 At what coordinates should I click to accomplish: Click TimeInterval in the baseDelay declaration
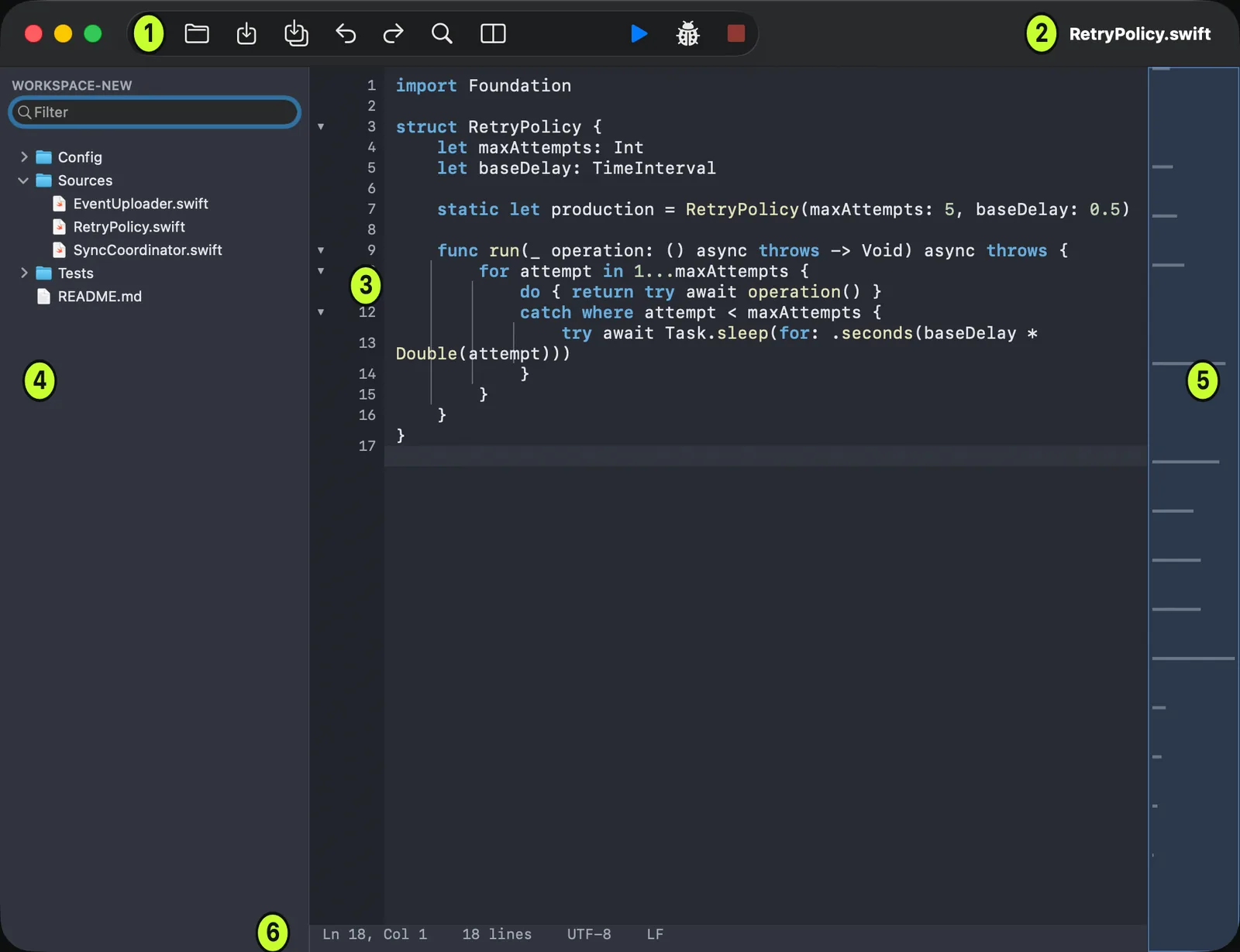(654, 168)
